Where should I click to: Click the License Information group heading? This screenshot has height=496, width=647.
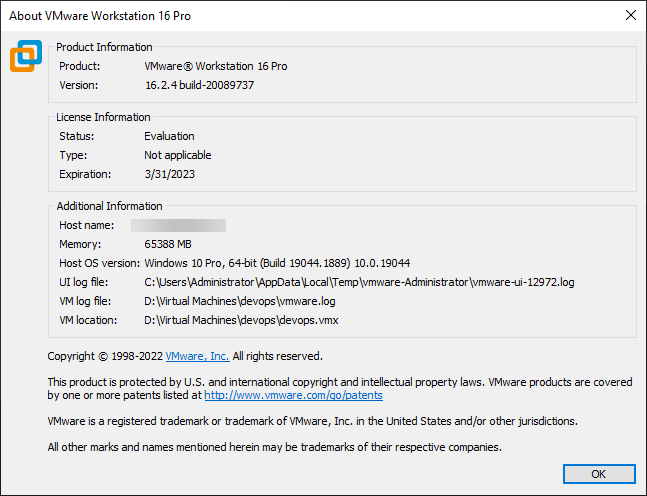[x=103, y=117]
